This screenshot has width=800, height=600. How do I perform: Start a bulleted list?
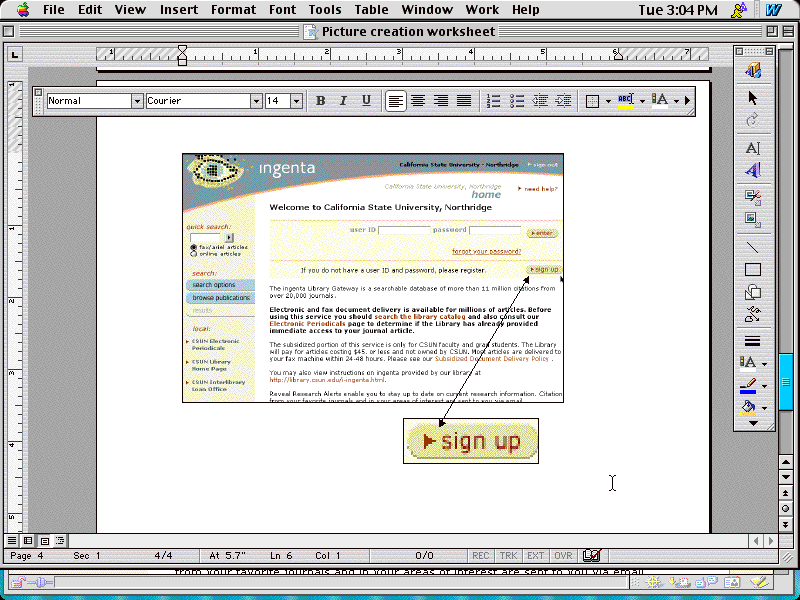517,101
